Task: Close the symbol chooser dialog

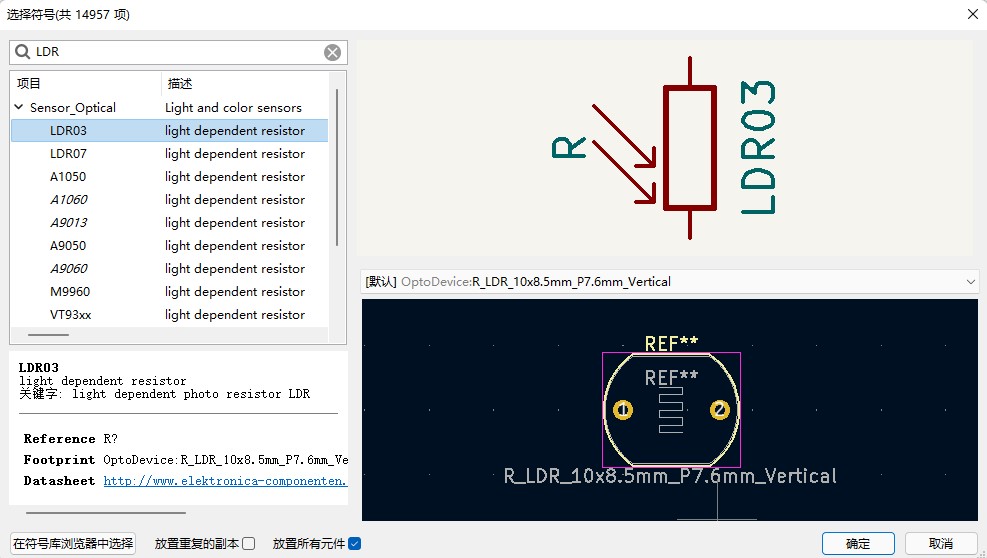Action: (973, 14)
